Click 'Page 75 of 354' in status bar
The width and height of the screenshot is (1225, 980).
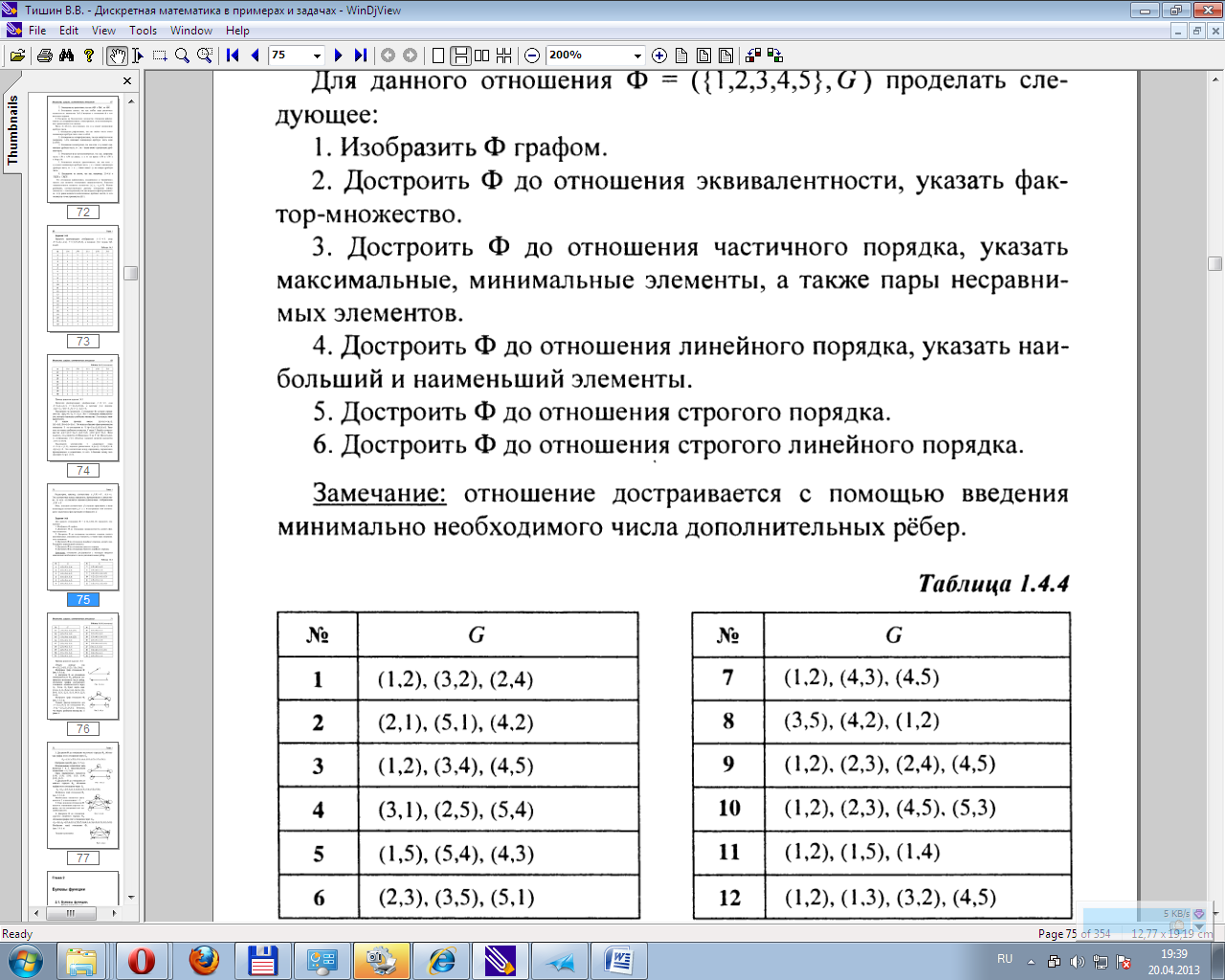coord(1075,933)
